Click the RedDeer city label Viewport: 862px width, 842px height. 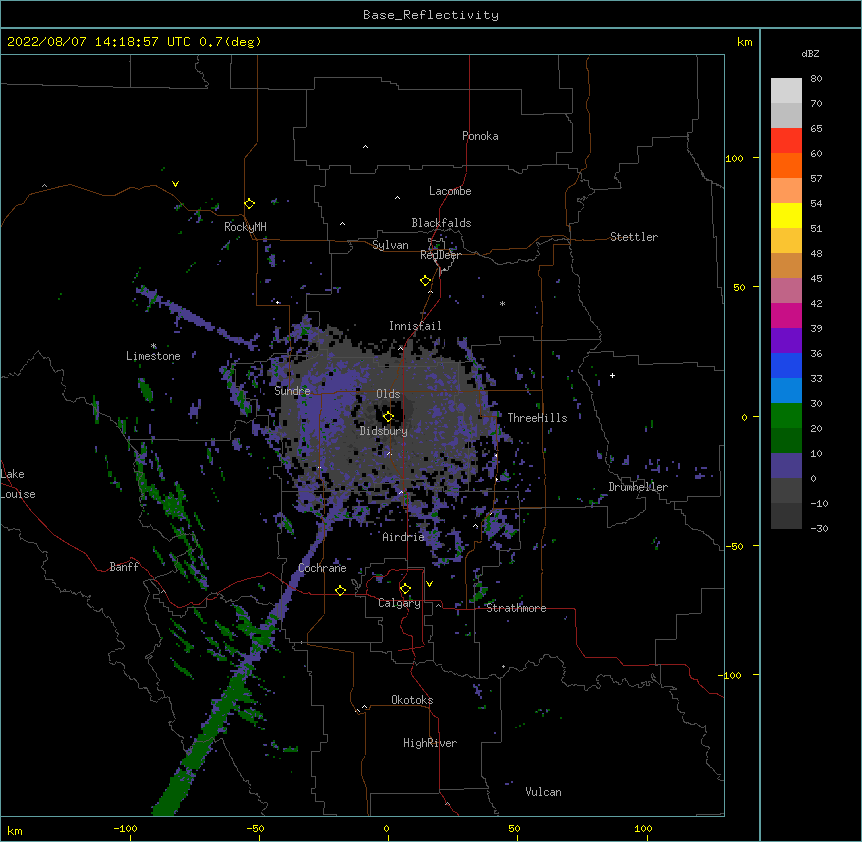tap(440, 255)
